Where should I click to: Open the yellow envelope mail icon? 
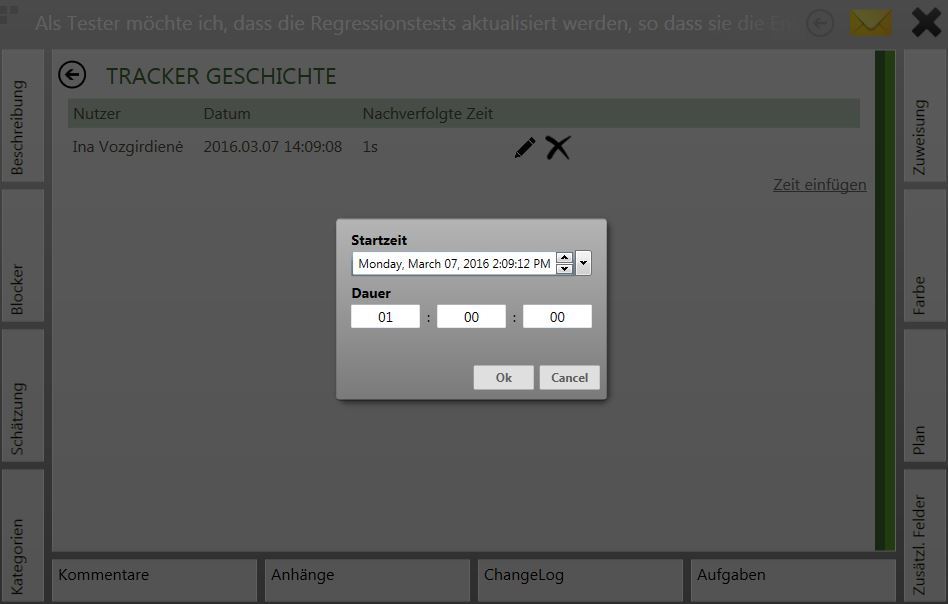(x=870, y=23)
